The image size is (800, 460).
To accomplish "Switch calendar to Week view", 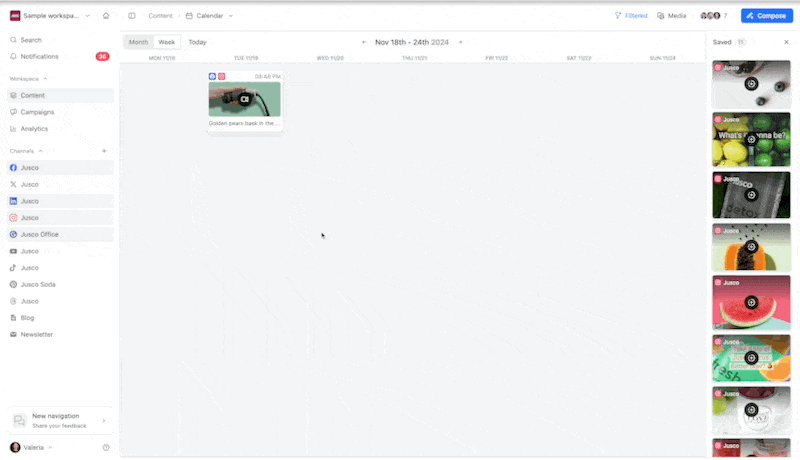I will point(167,42).
